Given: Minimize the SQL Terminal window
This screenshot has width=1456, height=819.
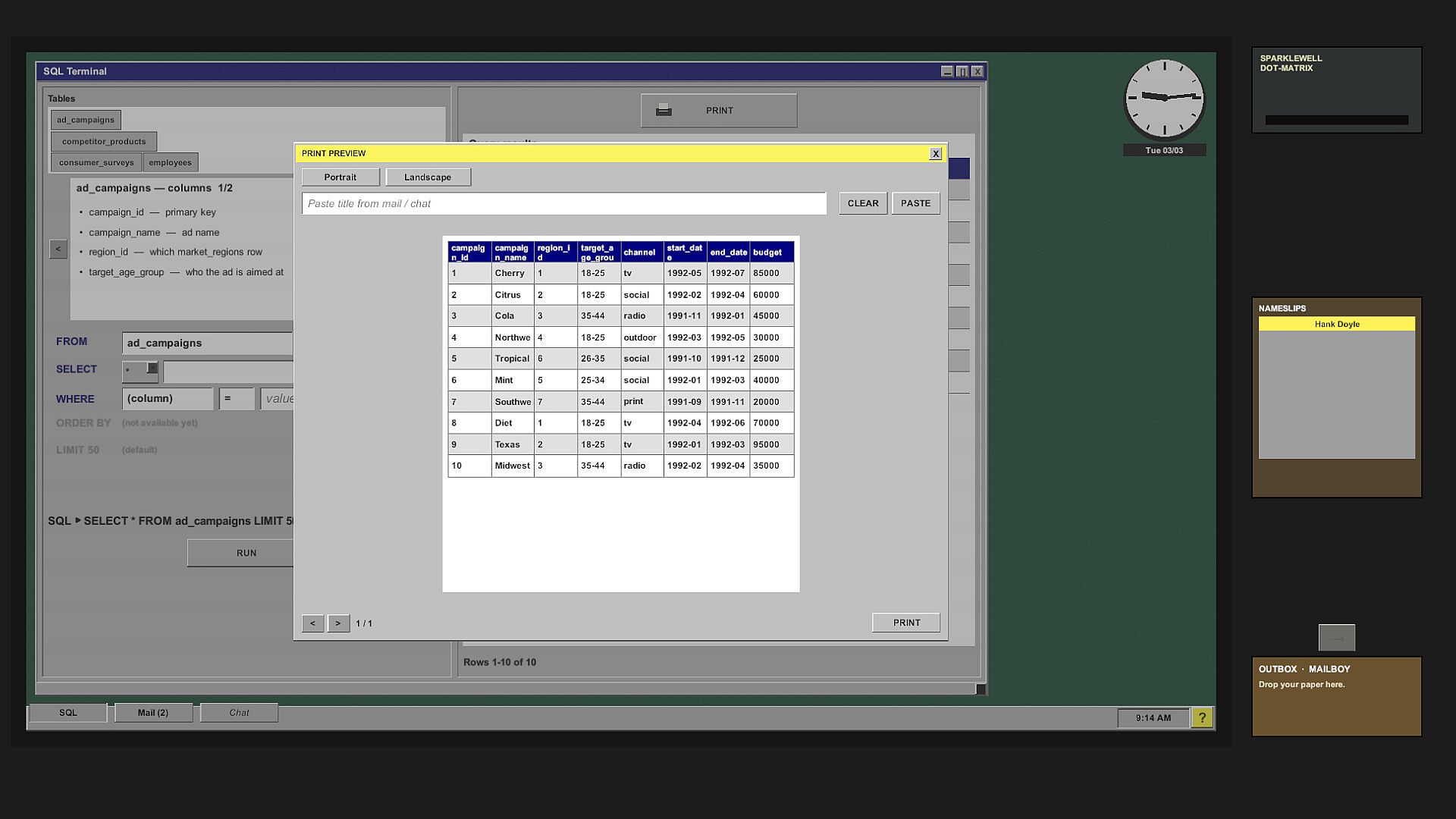Looking at the screenshot, I should click(x=946, y=71).
